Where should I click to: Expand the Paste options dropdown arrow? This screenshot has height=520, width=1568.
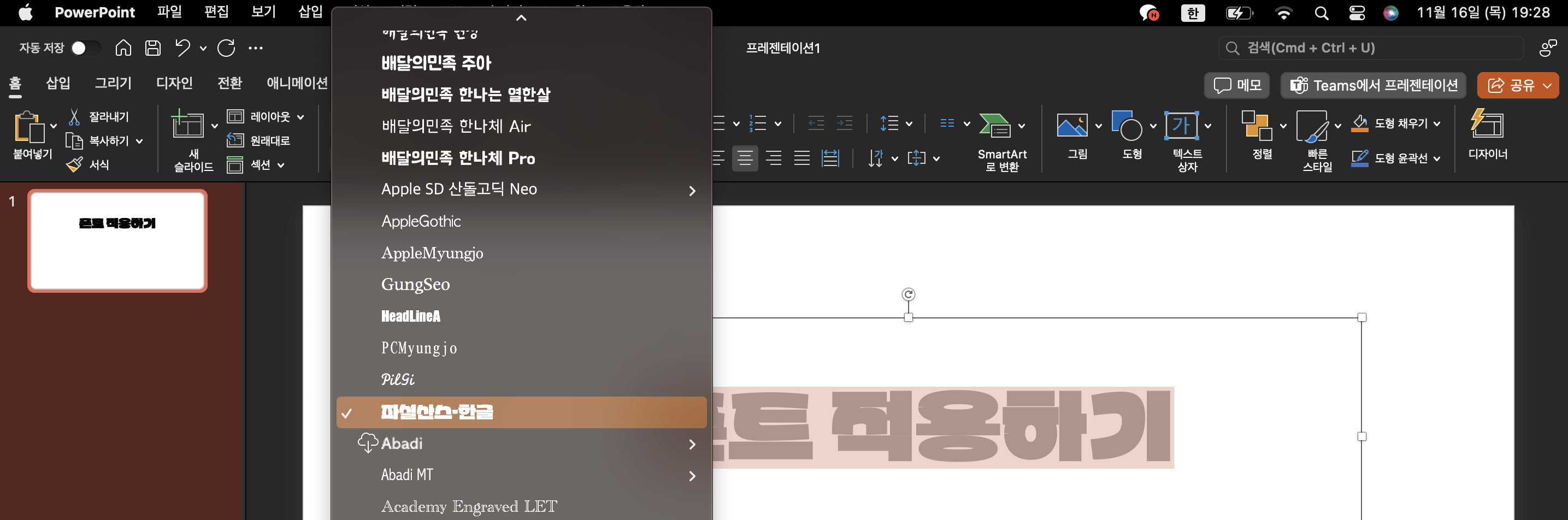54,126
